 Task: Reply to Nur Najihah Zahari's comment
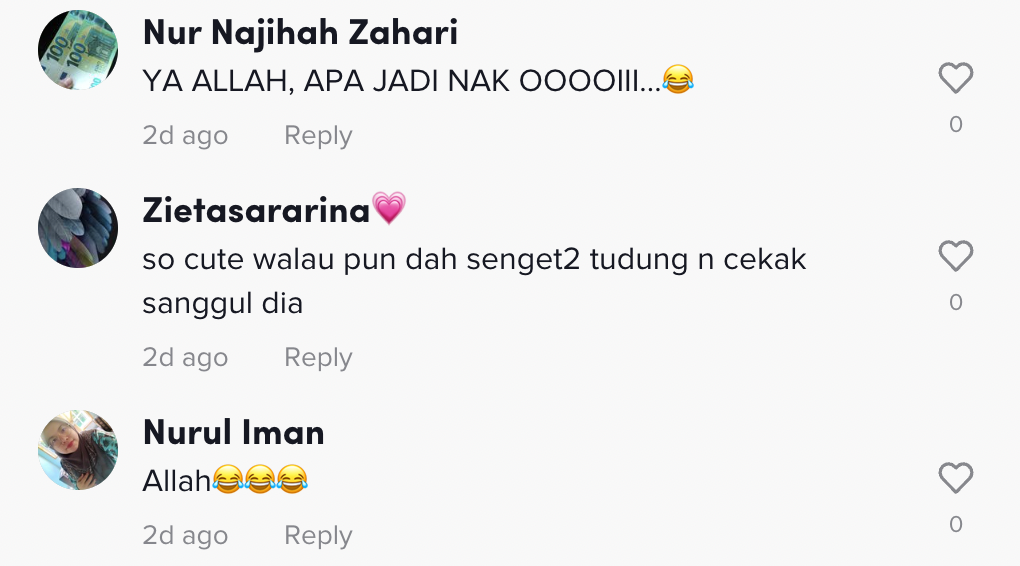pyautogui.click(x=318, y=135)
